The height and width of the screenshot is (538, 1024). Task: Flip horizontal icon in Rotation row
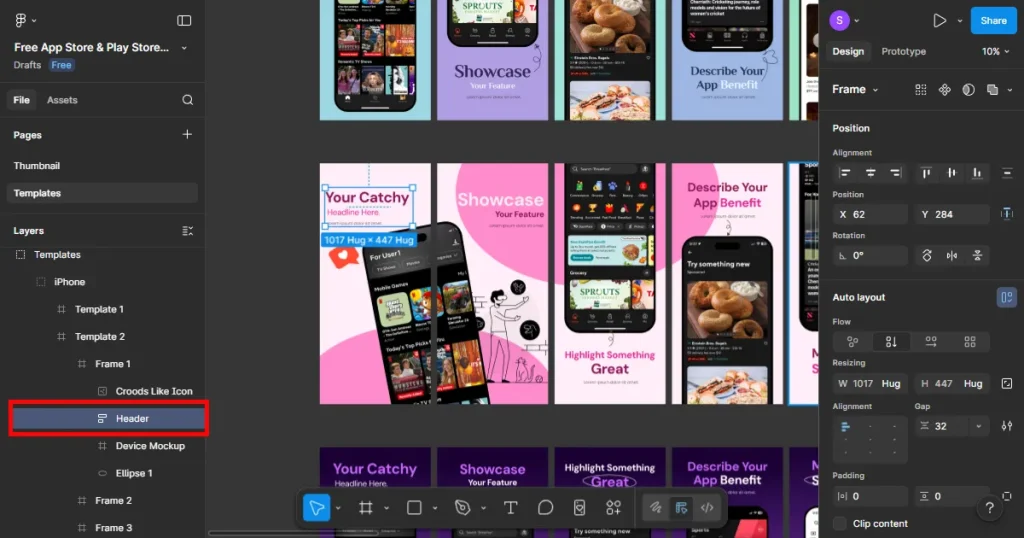(952, 255)
